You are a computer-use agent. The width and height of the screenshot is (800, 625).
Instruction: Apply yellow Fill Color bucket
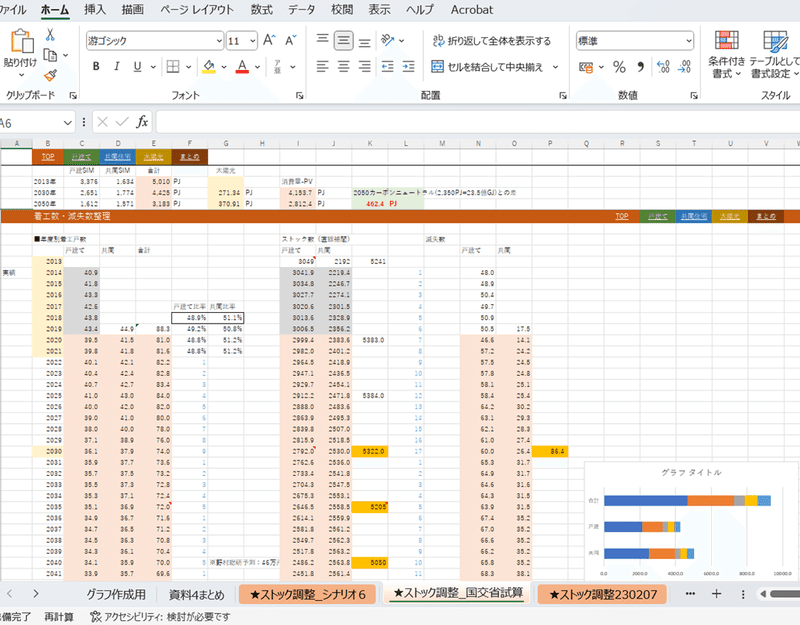click(x=209, y=66)
